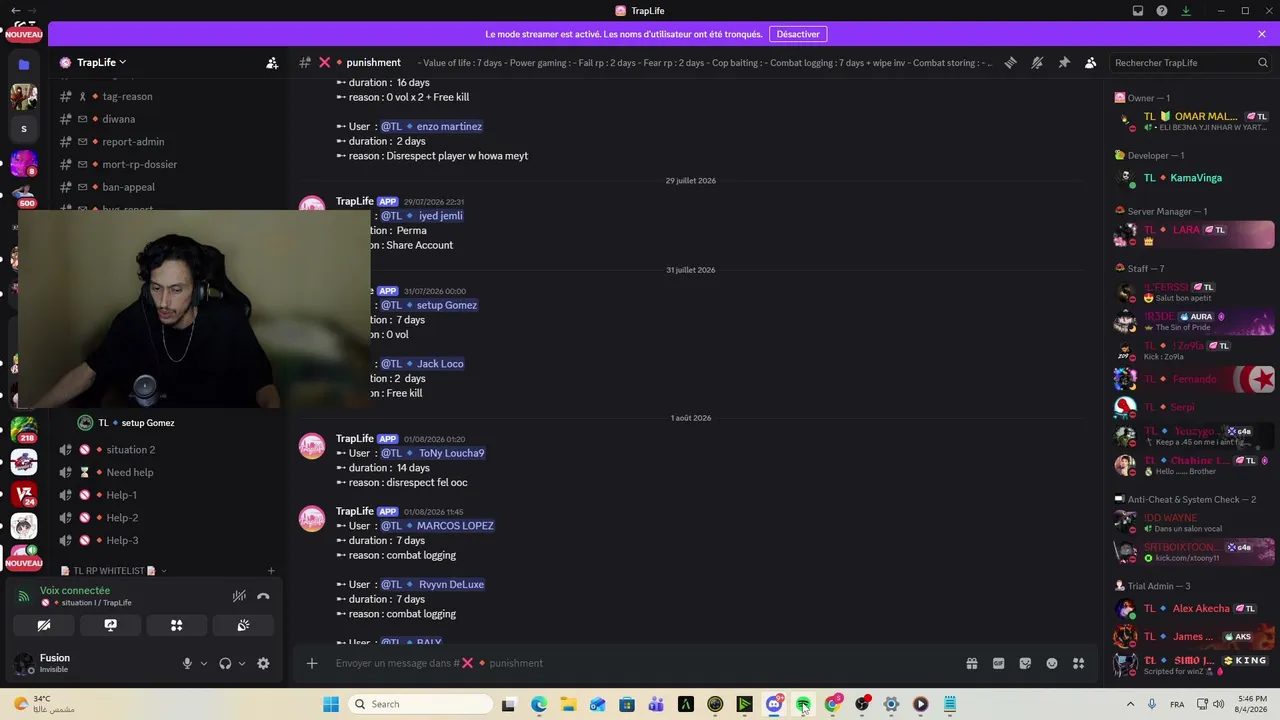This screenshot has height=720, width=1280.
Task: Open the sticker picker
Action: tap(1025, 663)
